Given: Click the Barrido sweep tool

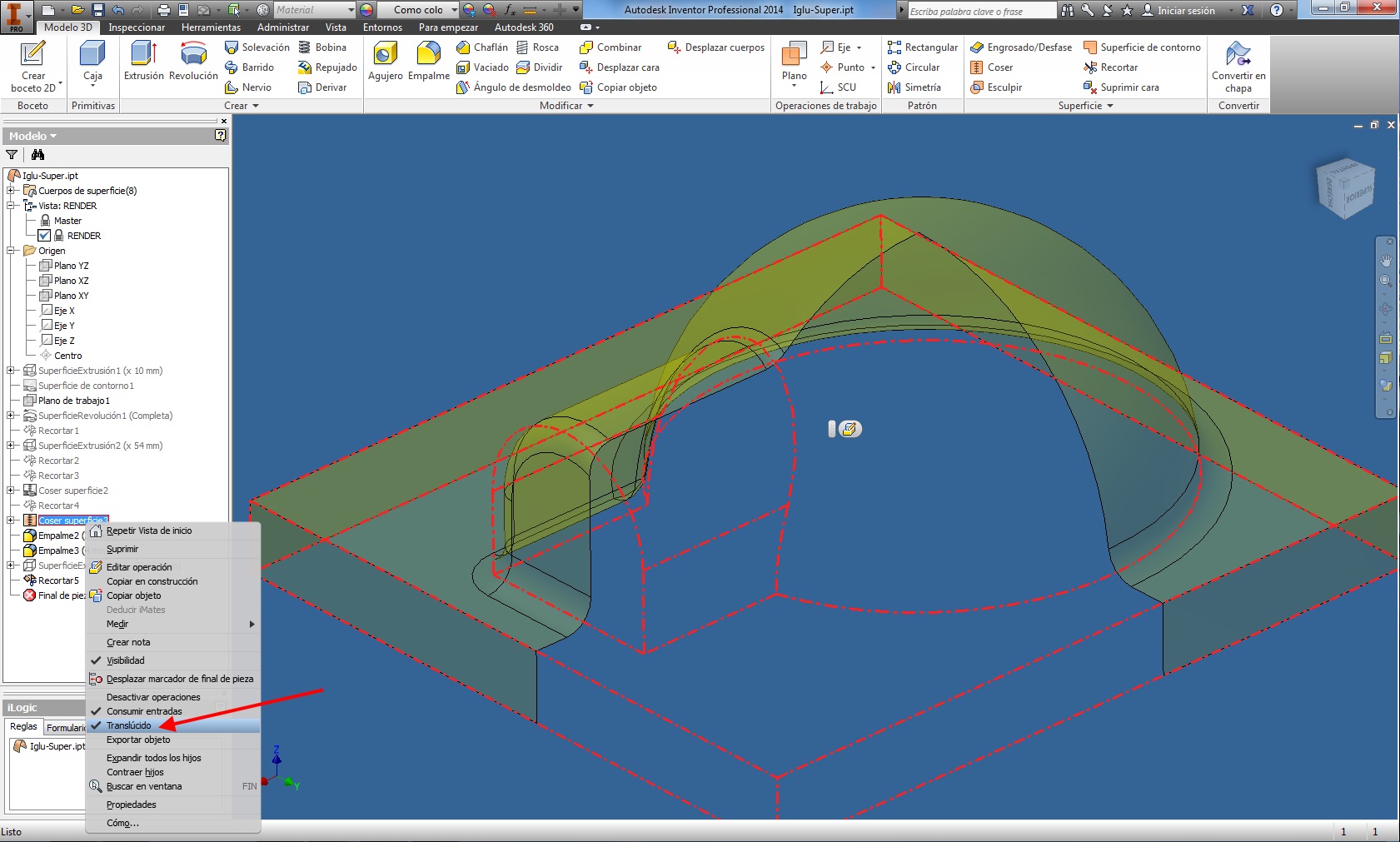Looking at the screenshot, I should pos(249,67).
